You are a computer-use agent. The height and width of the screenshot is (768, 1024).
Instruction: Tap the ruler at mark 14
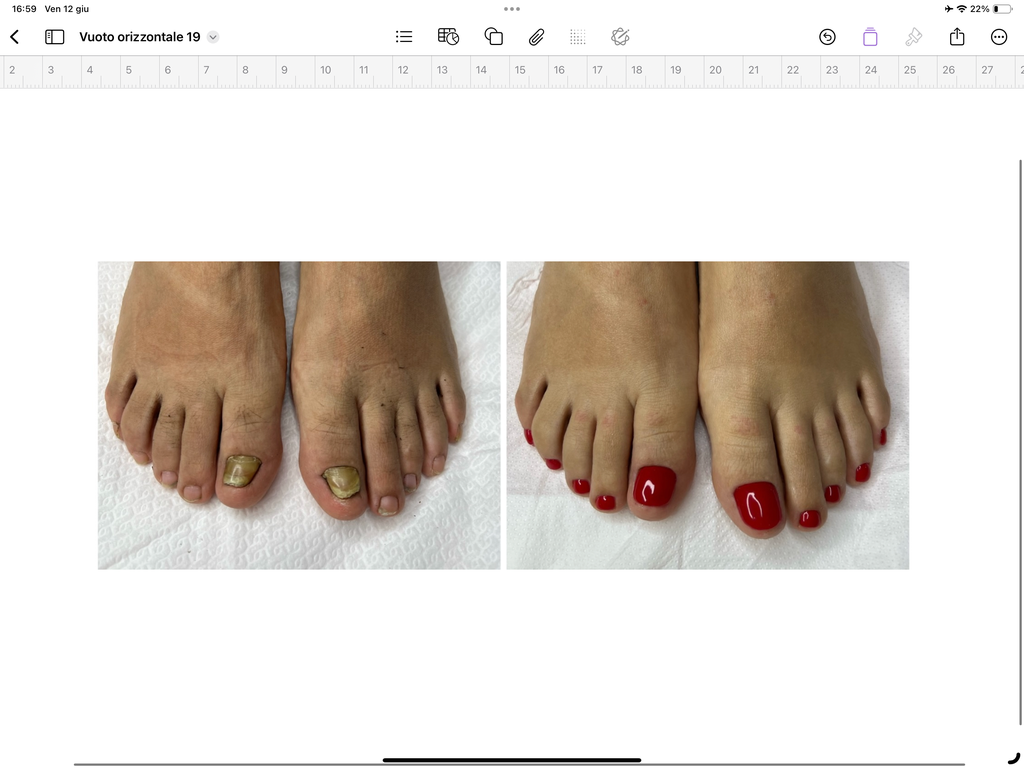pos(481,70)
